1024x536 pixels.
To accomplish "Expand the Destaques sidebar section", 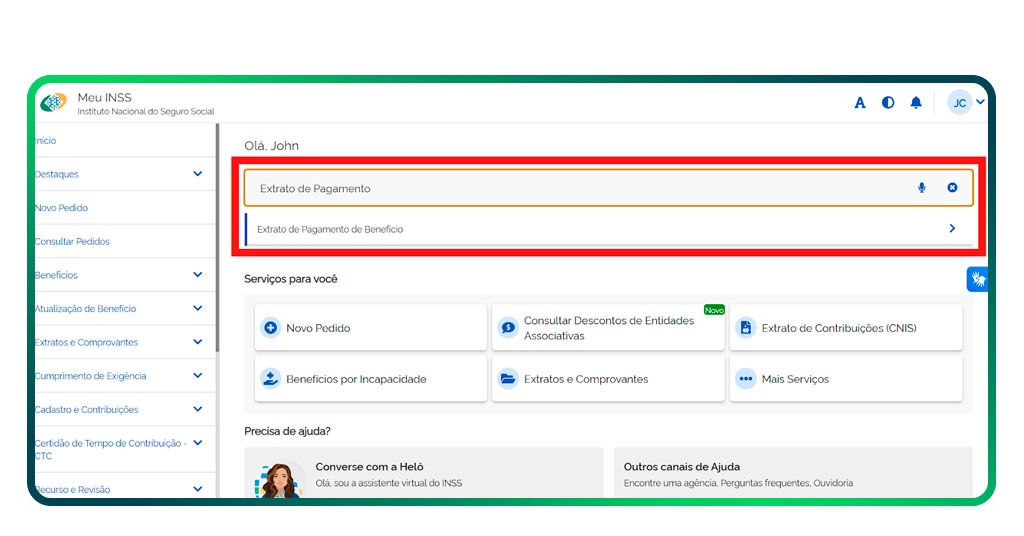I will point(197,174).
